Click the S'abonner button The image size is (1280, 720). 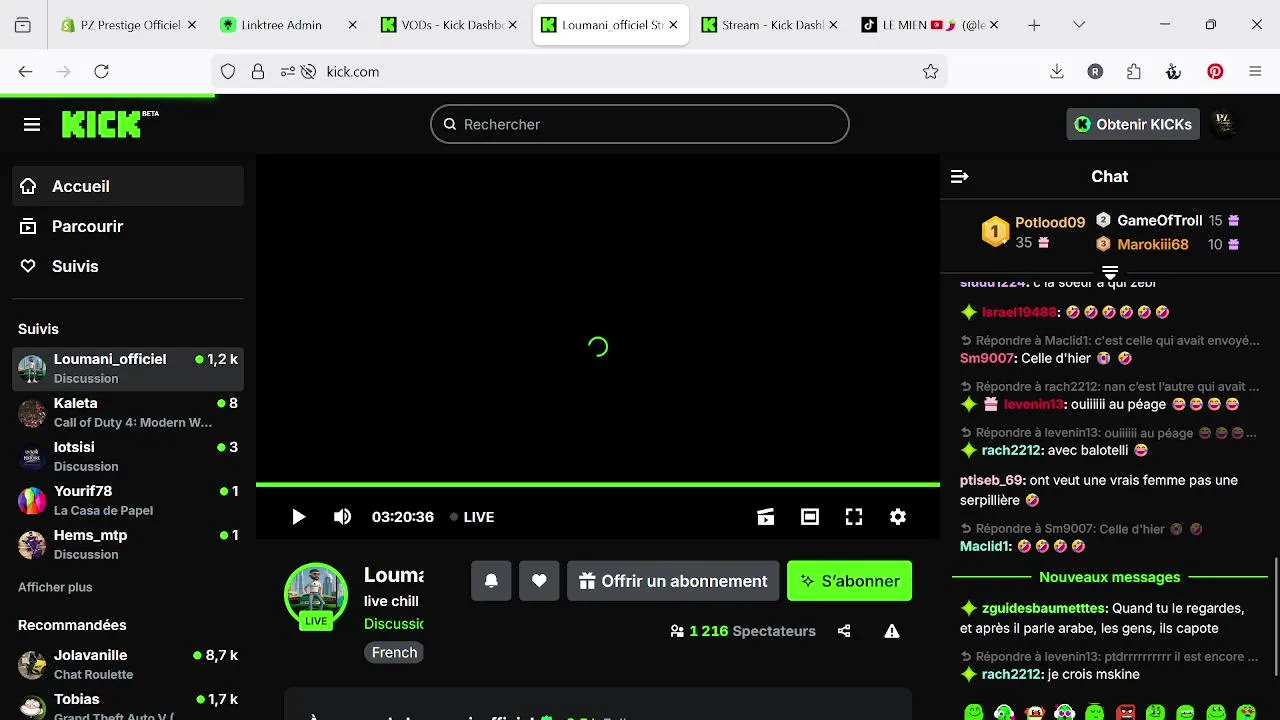coord(850,581)
